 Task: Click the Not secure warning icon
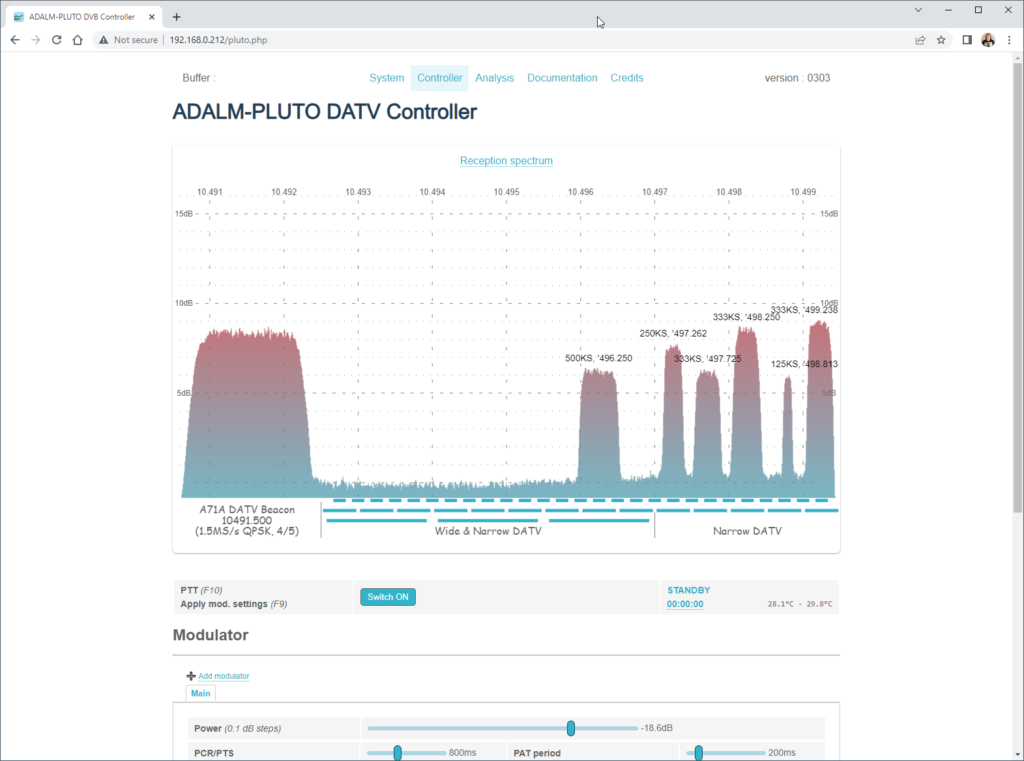(103, 40)
